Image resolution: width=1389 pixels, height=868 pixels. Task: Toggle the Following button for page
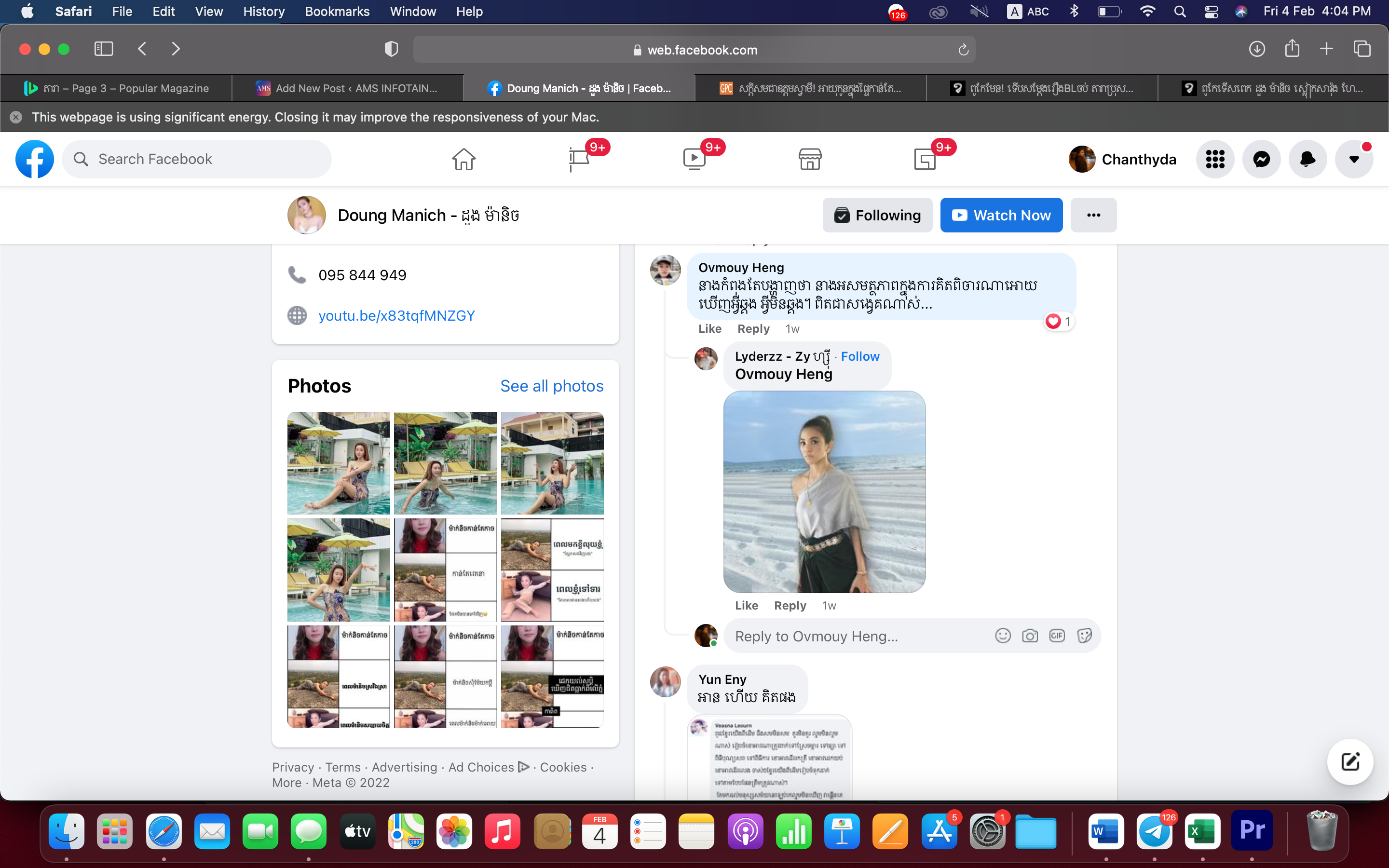(877, 215)
